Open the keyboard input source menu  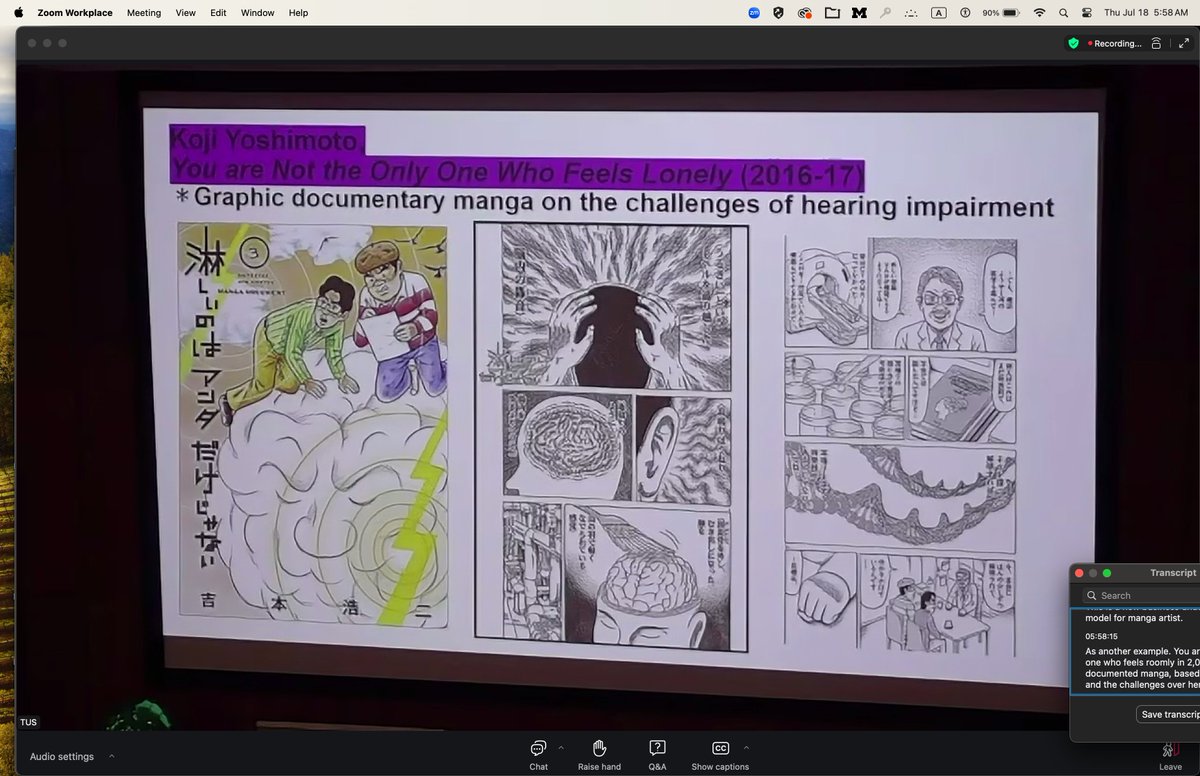pos(938,13)
